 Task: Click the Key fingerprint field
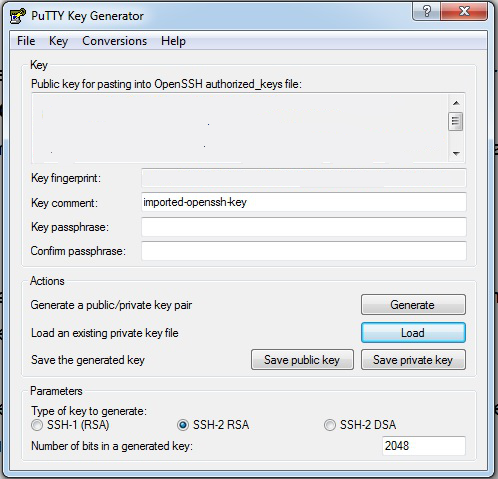pos(304,178)
